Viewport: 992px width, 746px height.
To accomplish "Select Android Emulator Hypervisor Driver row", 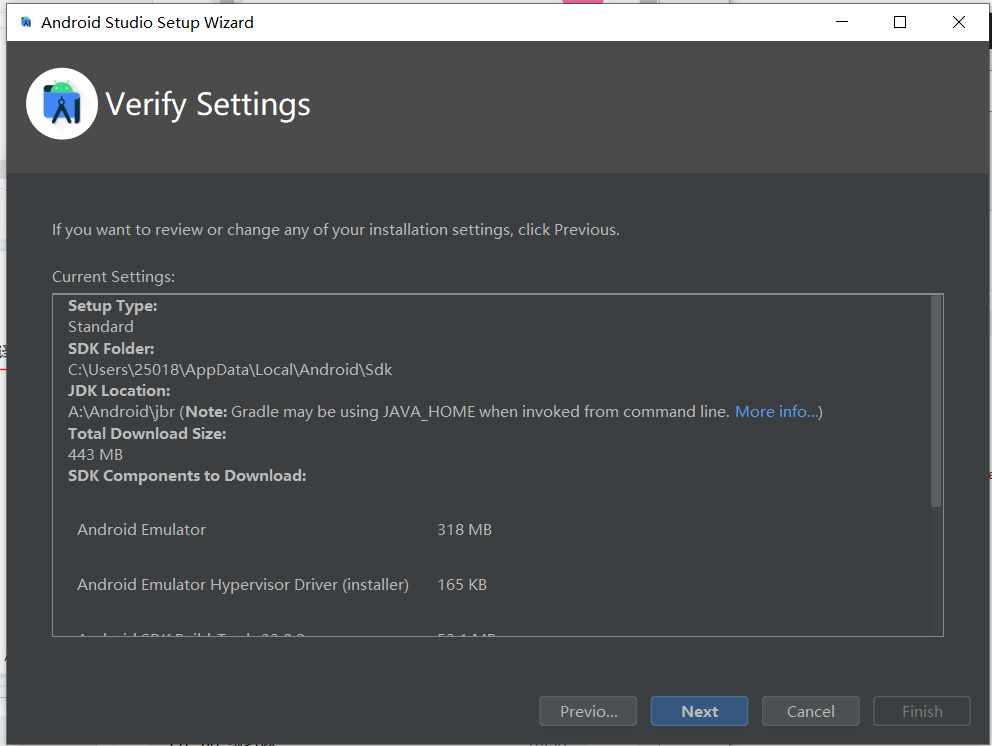I will click(x=282, y=585).
